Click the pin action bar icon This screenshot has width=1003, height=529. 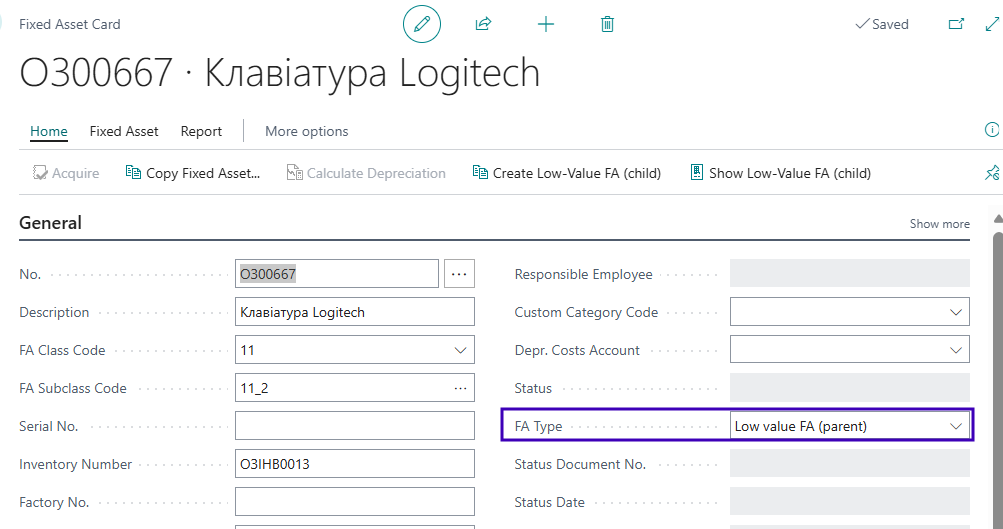[992, 173]
